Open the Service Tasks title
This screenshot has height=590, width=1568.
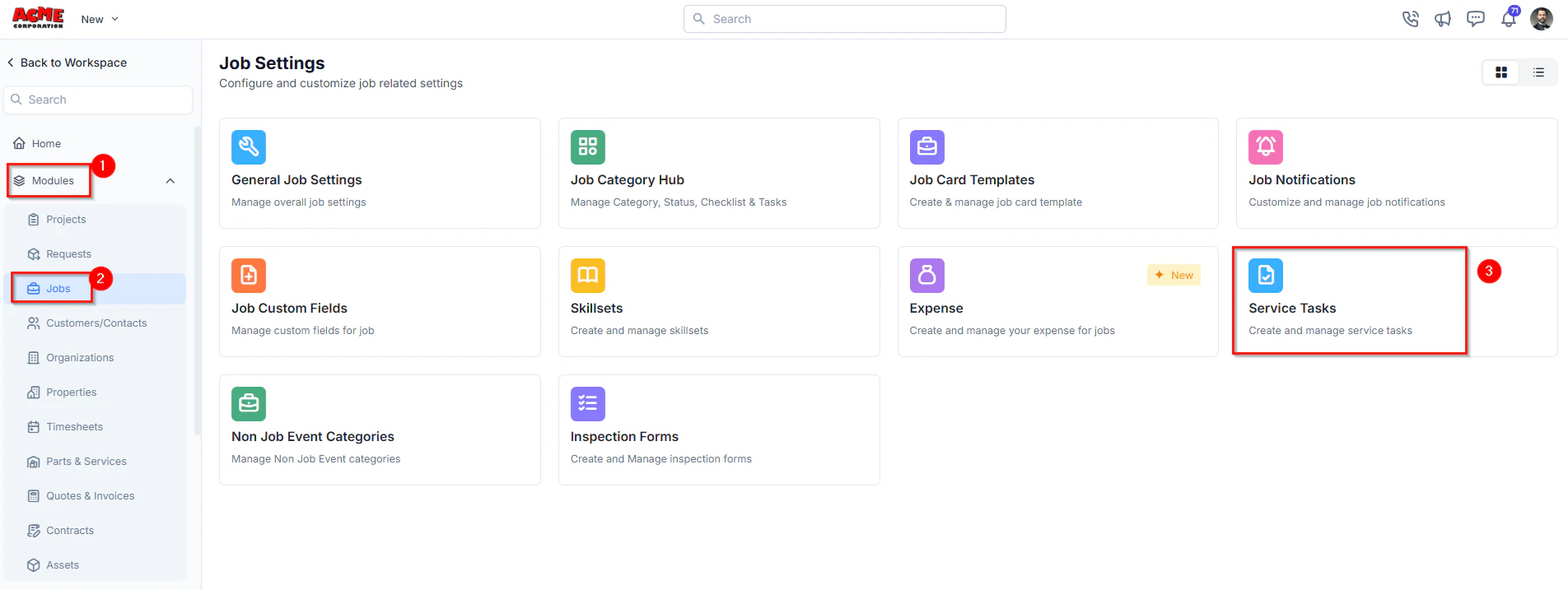tap(1292, 309)
